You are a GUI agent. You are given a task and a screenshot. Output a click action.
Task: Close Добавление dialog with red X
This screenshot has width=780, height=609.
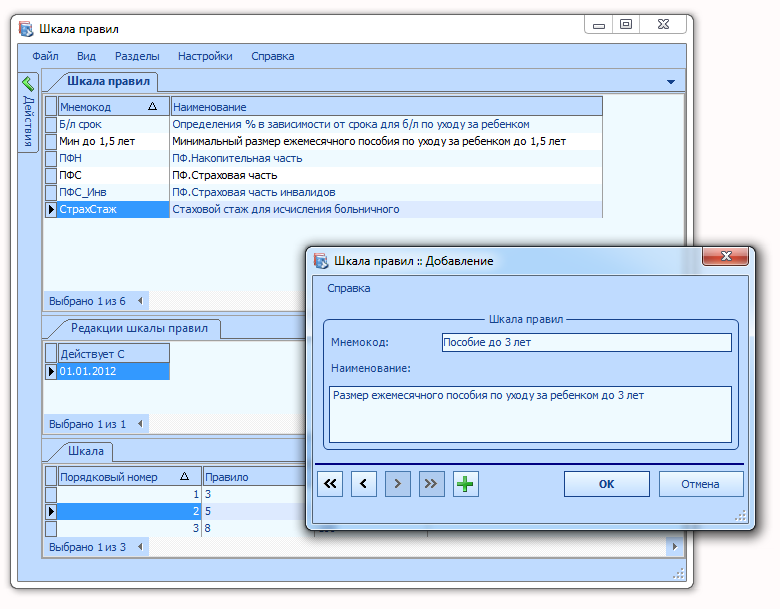(x=726, y=256)
